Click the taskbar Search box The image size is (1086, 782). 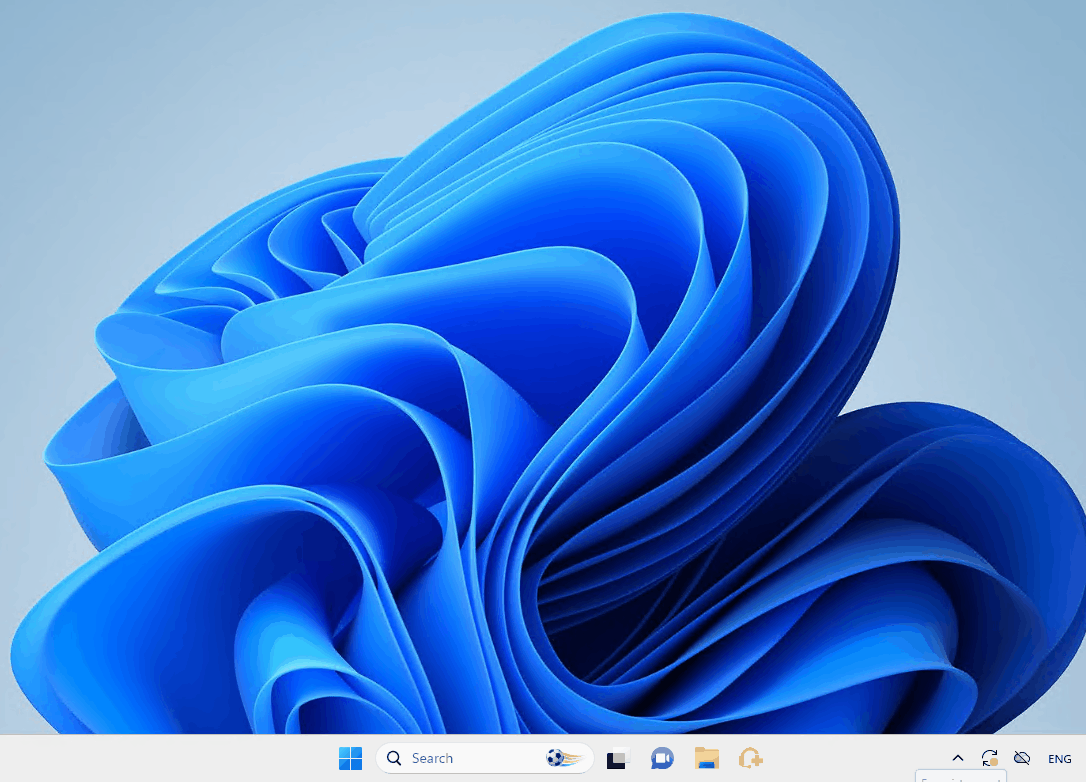[x=485, y=758]
